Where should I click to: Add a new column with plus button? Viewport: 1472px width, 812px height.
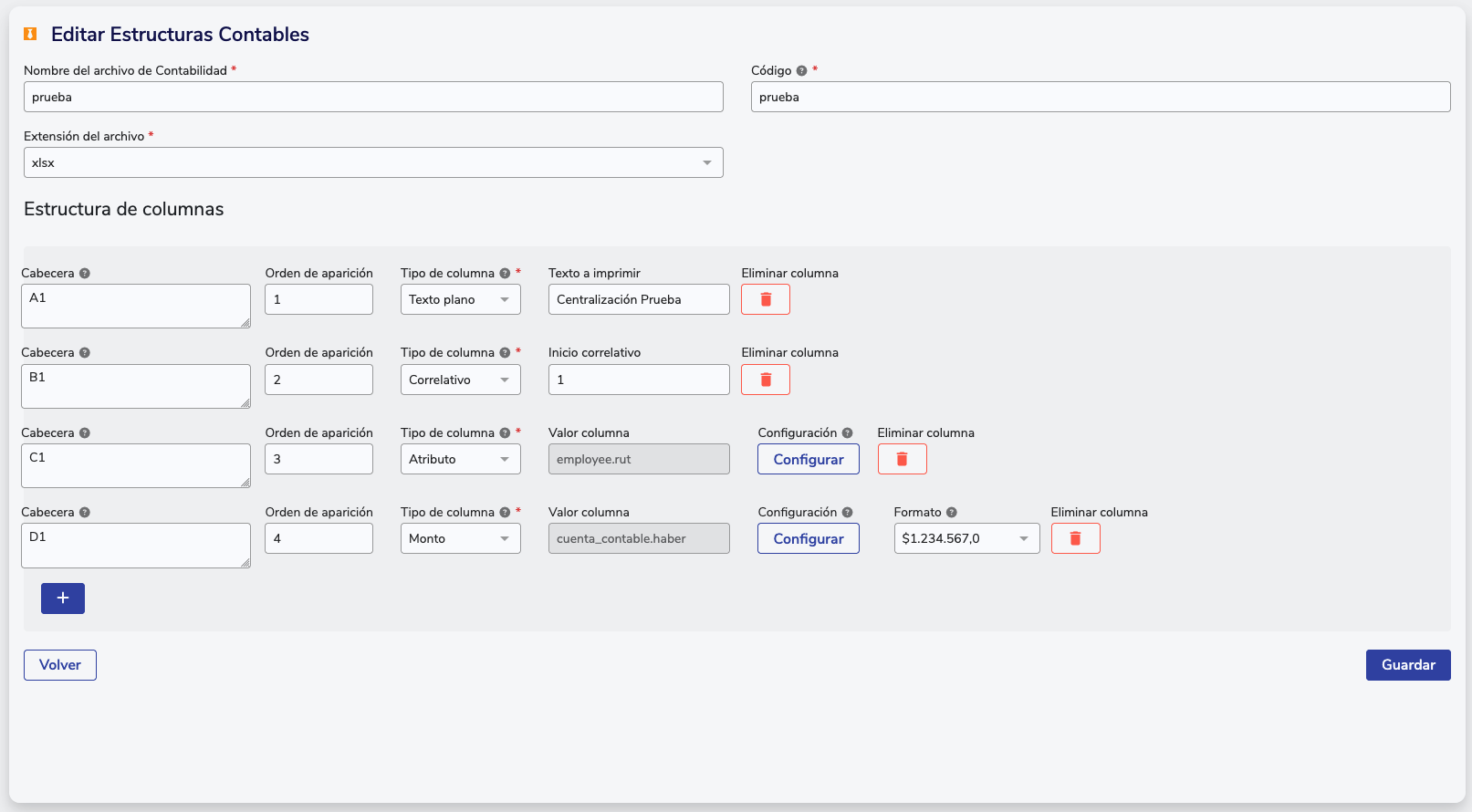pyautogui.click(x=63, y=599)
